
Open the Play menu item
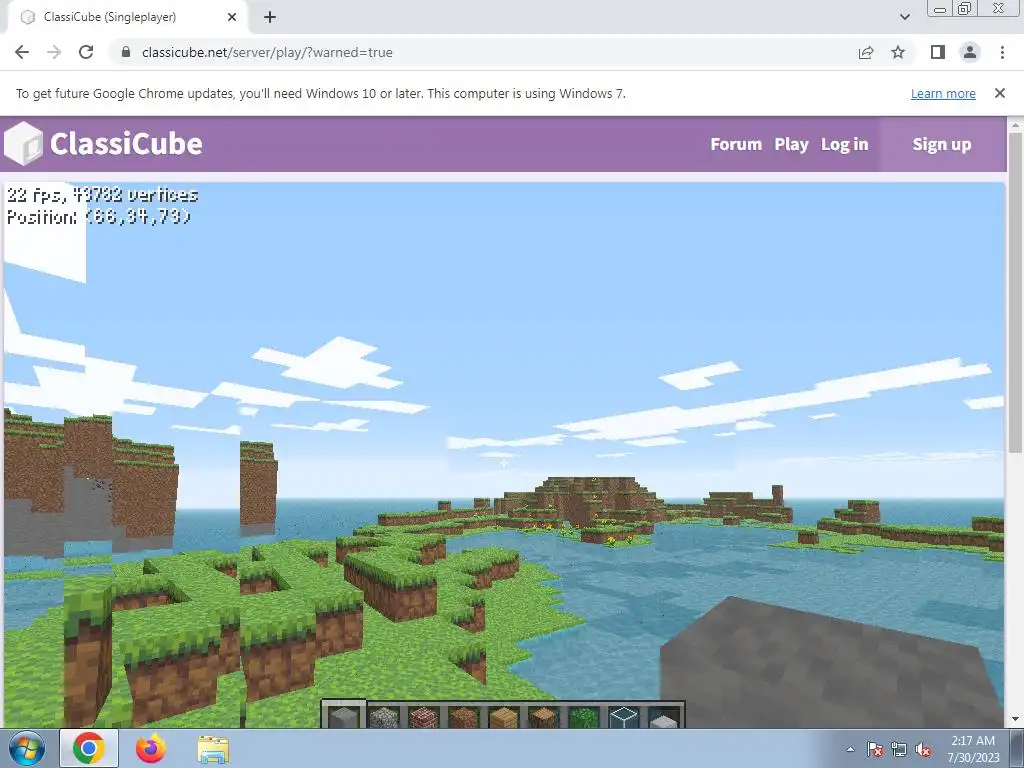tap(792, 144)
